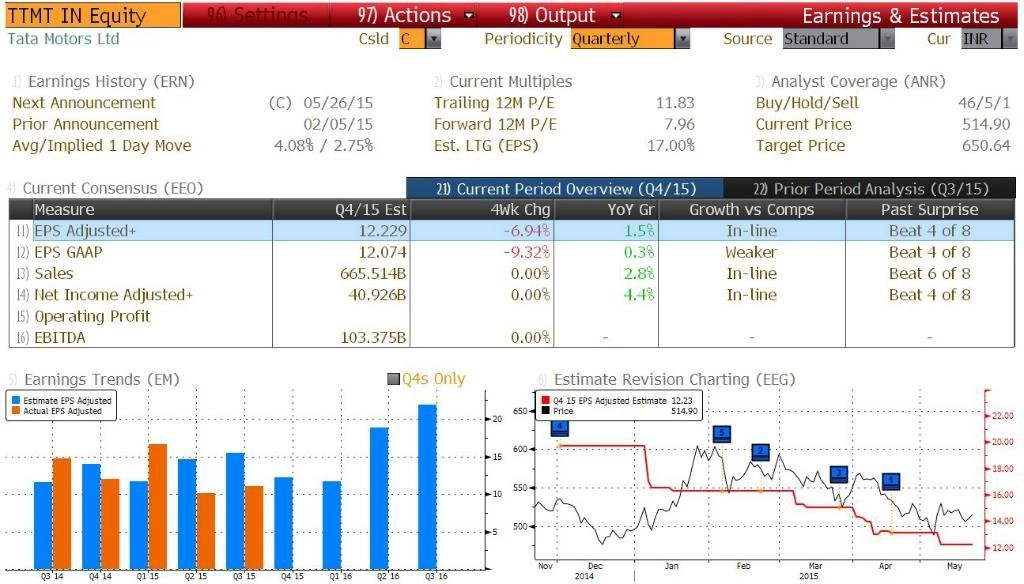Switch to Current Period Overview (Q4/15) tab

565,189
